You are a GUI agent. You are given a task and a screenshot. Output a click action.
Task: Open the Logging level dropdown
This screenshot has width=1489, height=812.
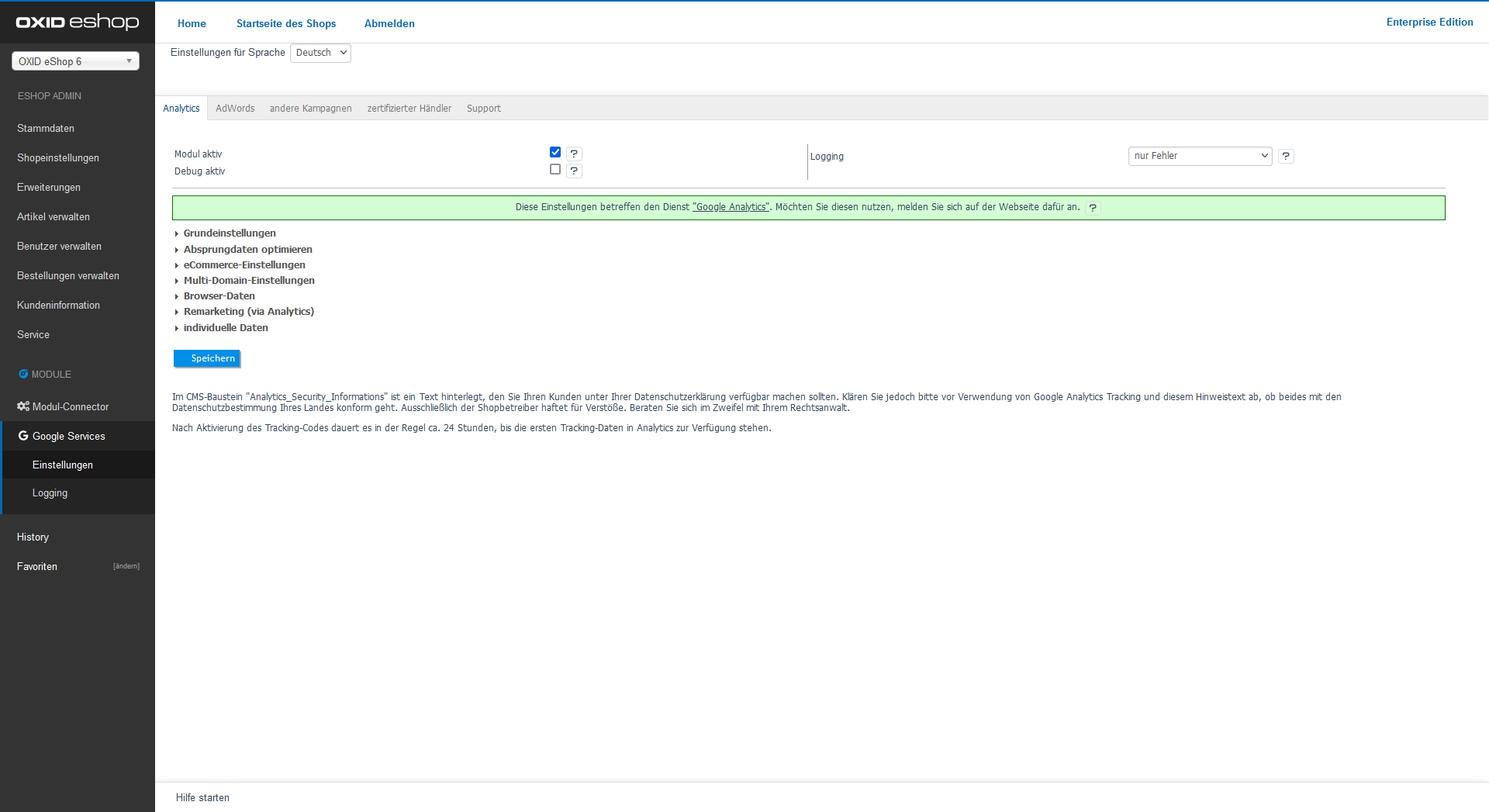(x=1200, y=156)
